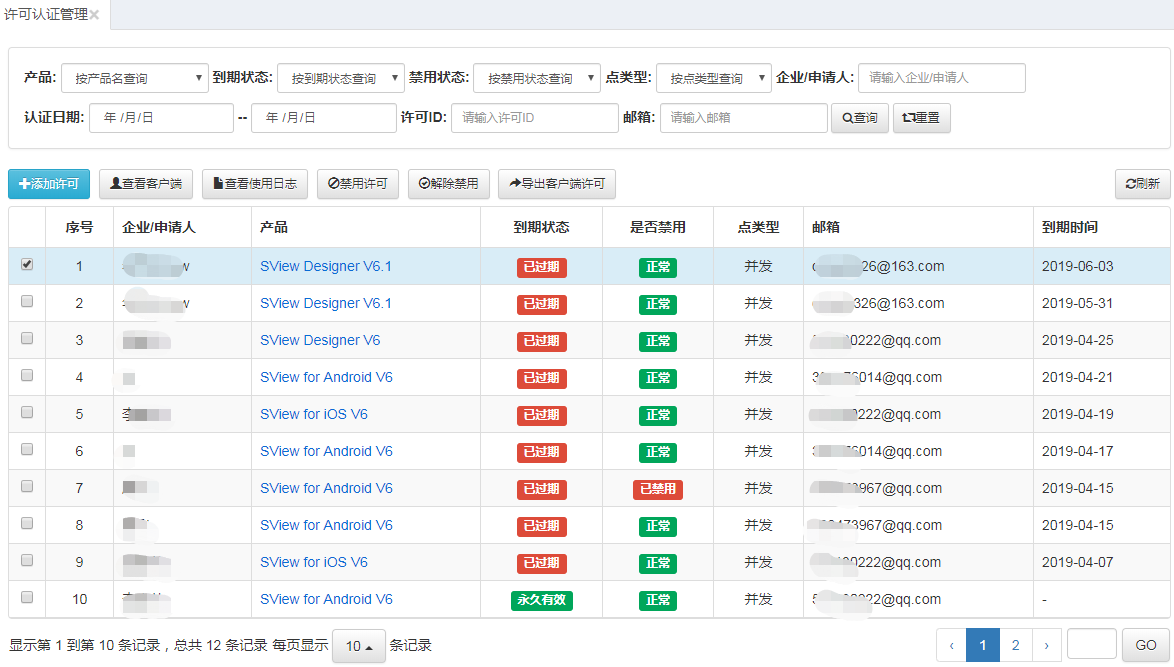The width and height of the screenshot is (1174, 667).
Task: Open SView Designer V6 product link
Action: coord(320,341)
